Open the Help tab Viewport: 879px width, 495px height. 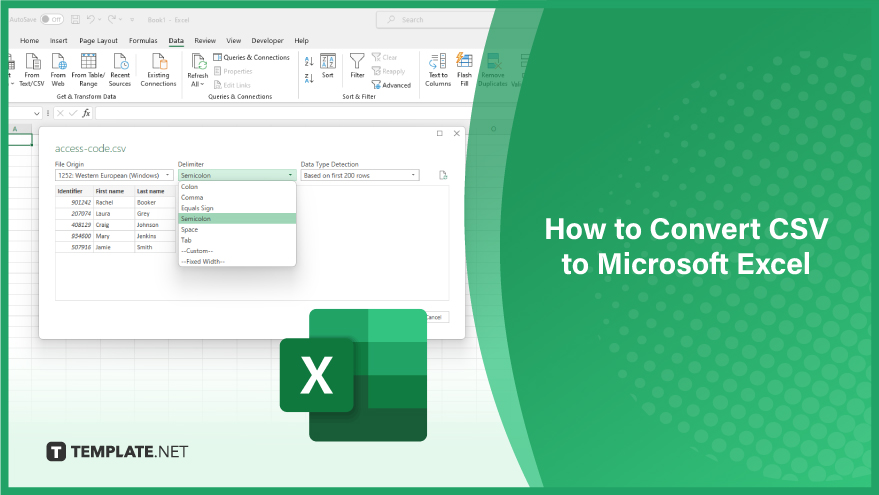[302, 41]
